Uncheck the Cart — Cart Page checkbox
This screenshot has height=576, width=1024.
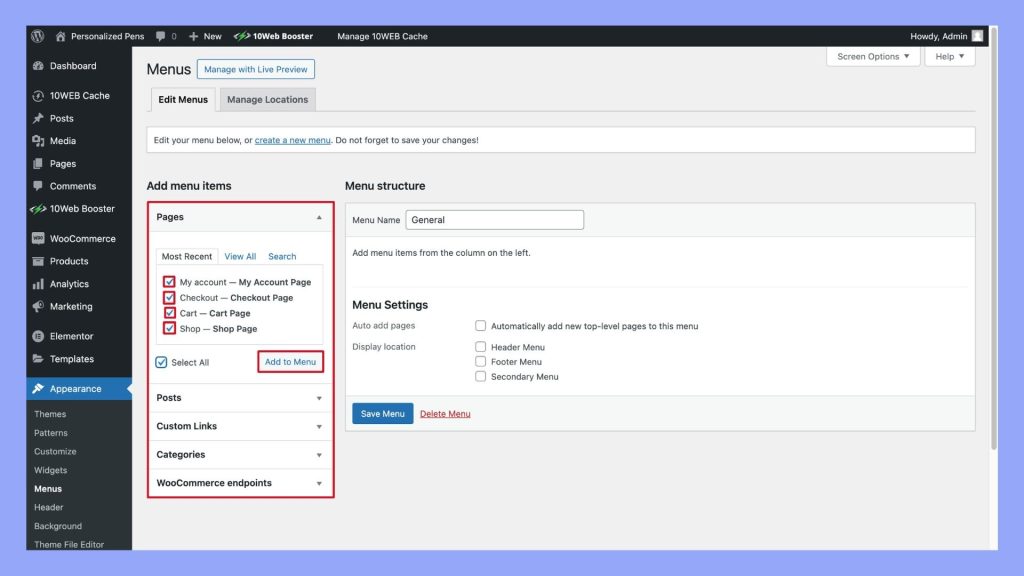[169, 313]
